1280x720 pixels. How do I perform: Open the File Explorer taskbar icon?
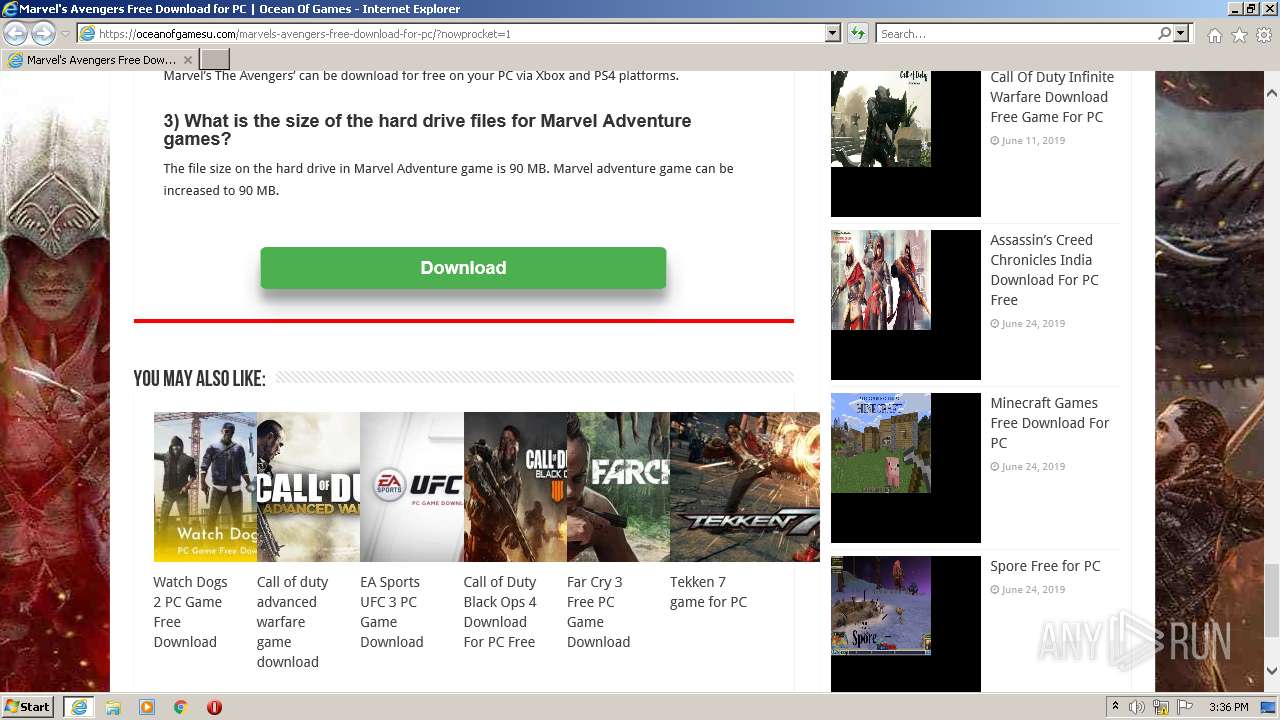(x=113, y=707)
